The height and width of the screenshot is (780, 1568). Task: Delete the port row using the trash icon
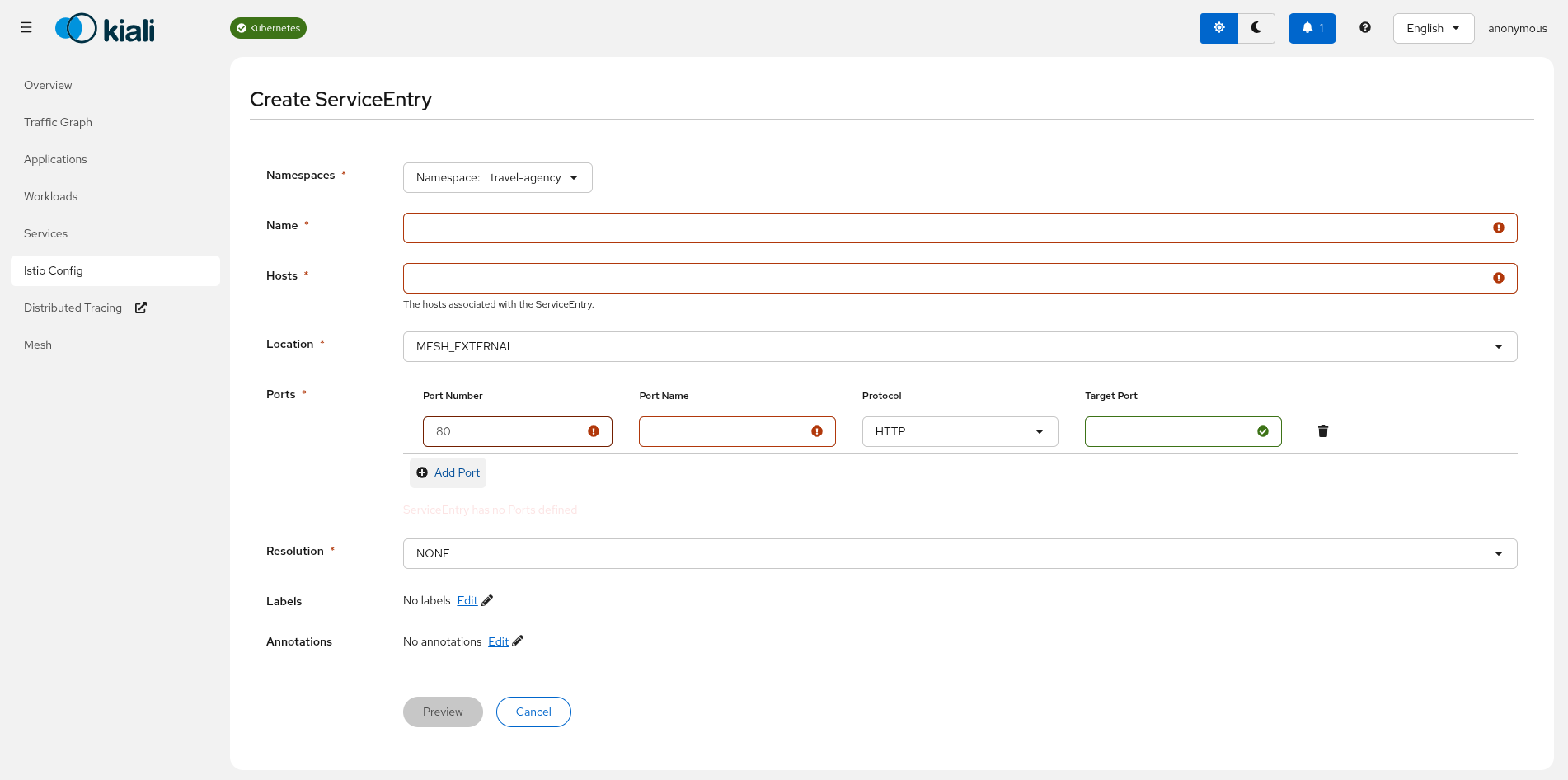pyautogui.click(x=1322, y=431)
